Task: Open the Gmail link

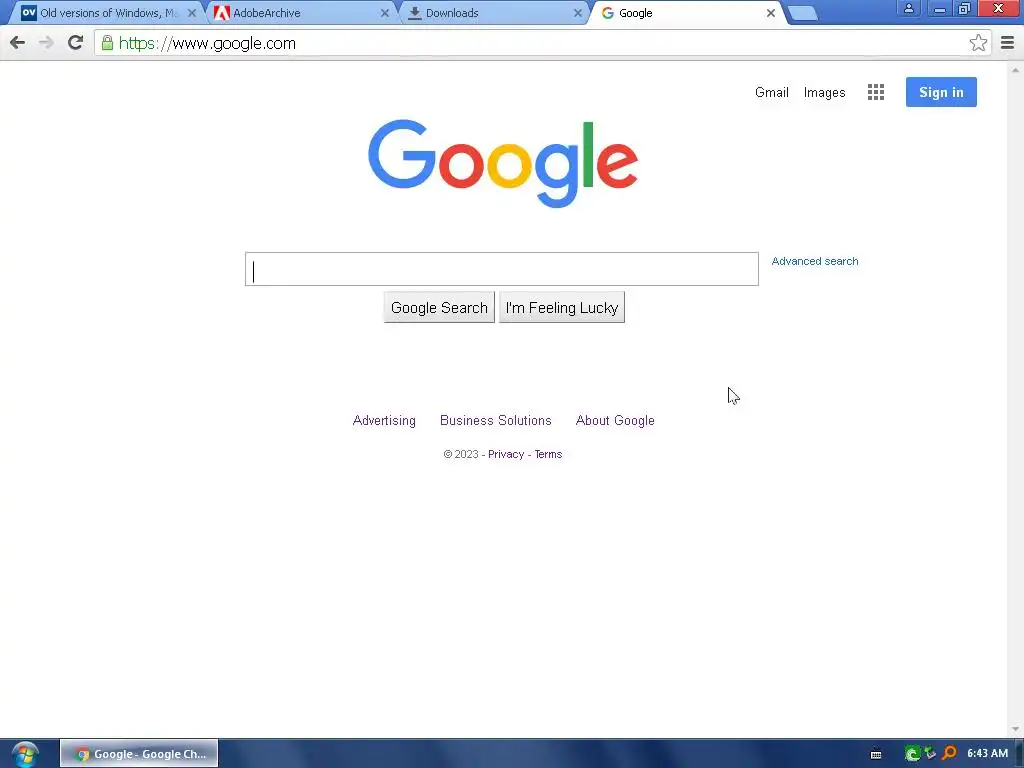Action: point(772,93)
